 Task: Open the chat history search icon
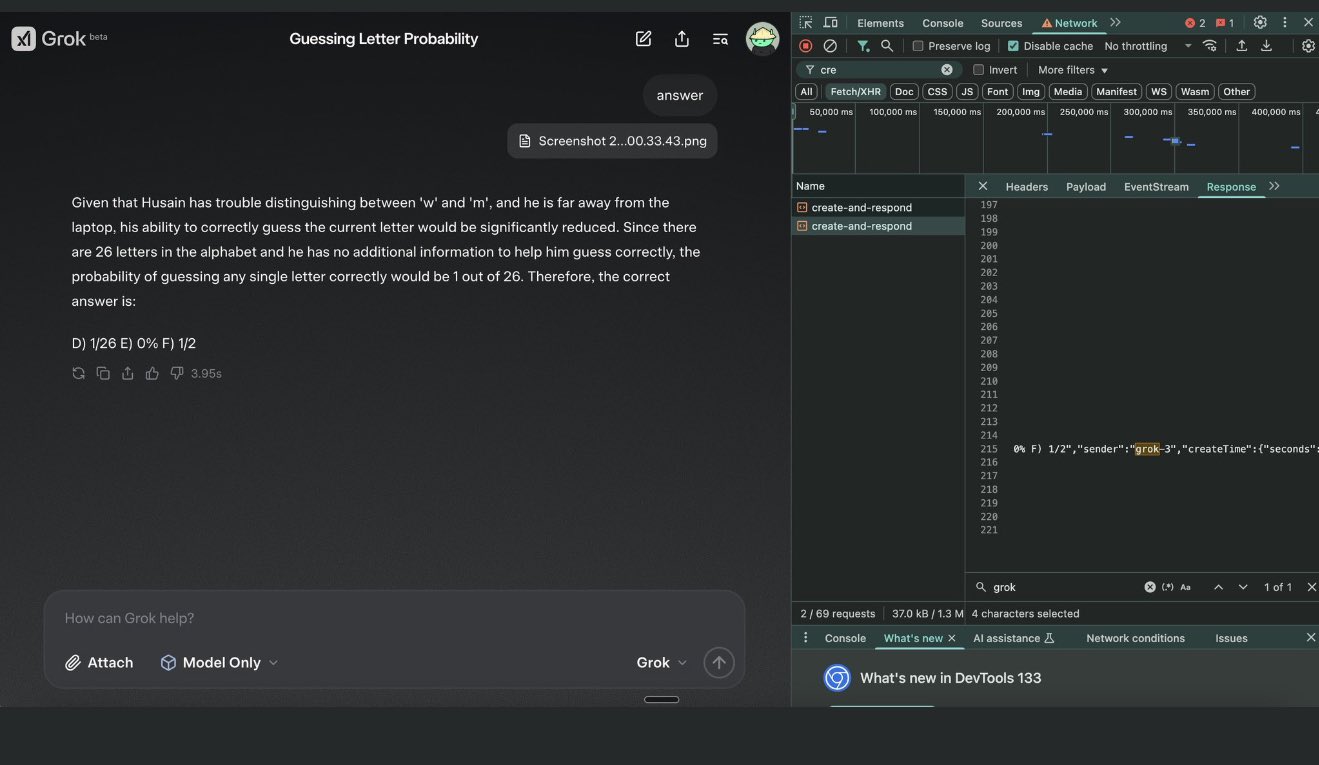tap(720, 39)
